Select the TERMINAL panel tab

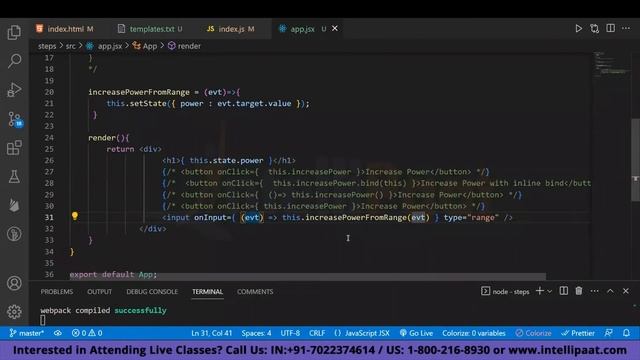[207, 291]
